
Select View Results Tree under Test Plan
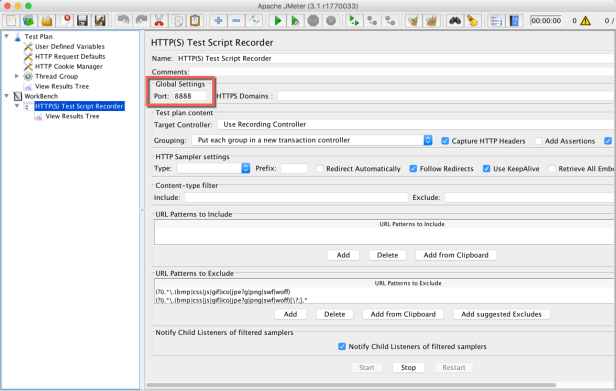(x=62, y=86)
